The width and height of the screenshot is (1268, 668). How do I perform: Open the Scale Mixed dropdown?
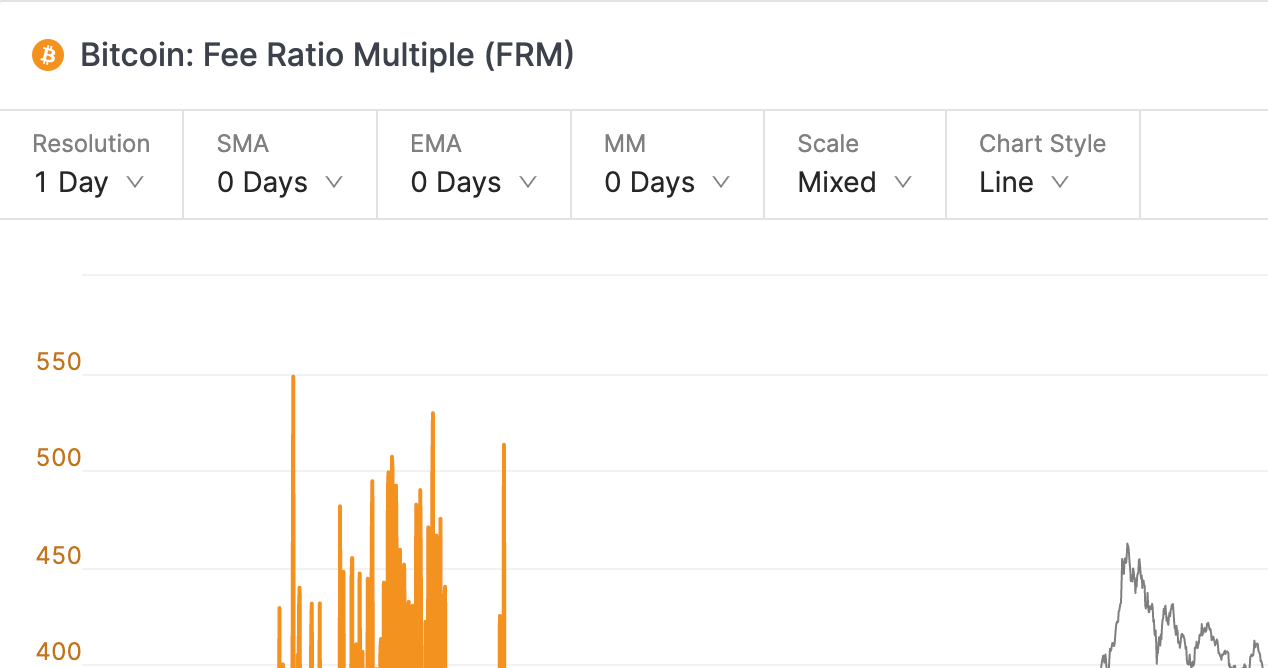click(x=855, y=164)
